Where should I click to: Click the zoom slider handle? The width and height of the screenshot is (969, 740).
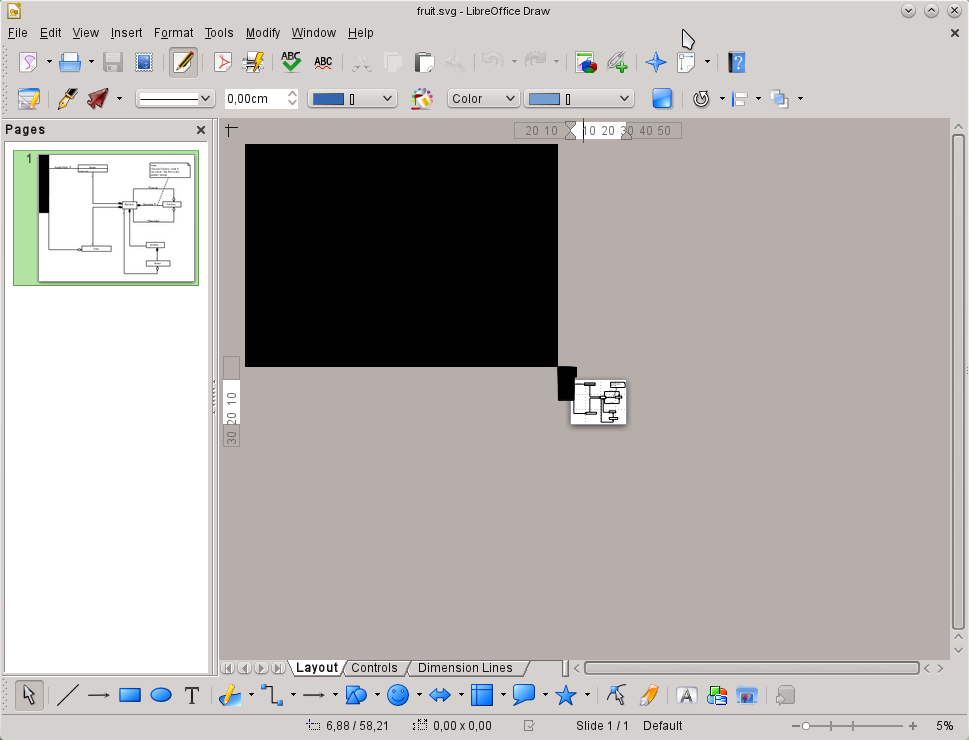click(x=806, y=726)
